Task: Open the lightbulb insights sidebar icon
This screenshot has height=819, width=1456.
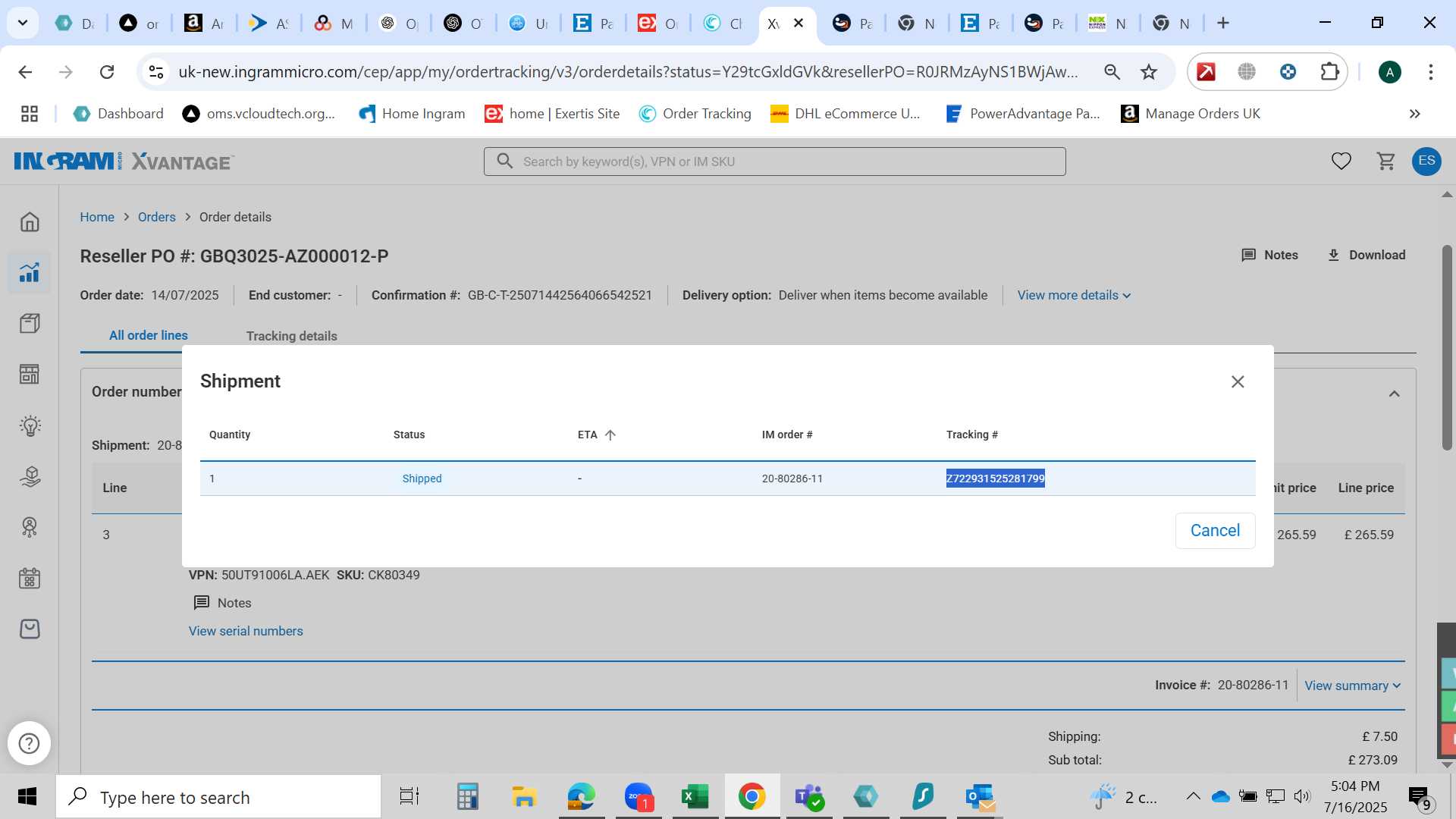Action: (30, 425)
